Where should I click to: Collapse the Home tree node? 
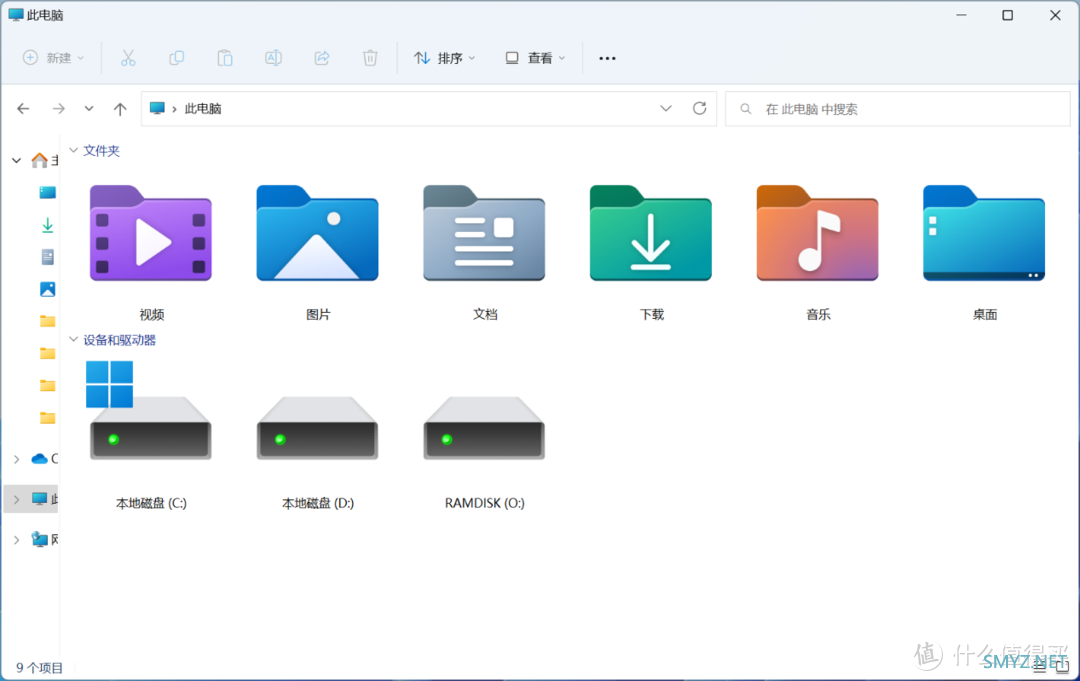click(x=17, y=160)
